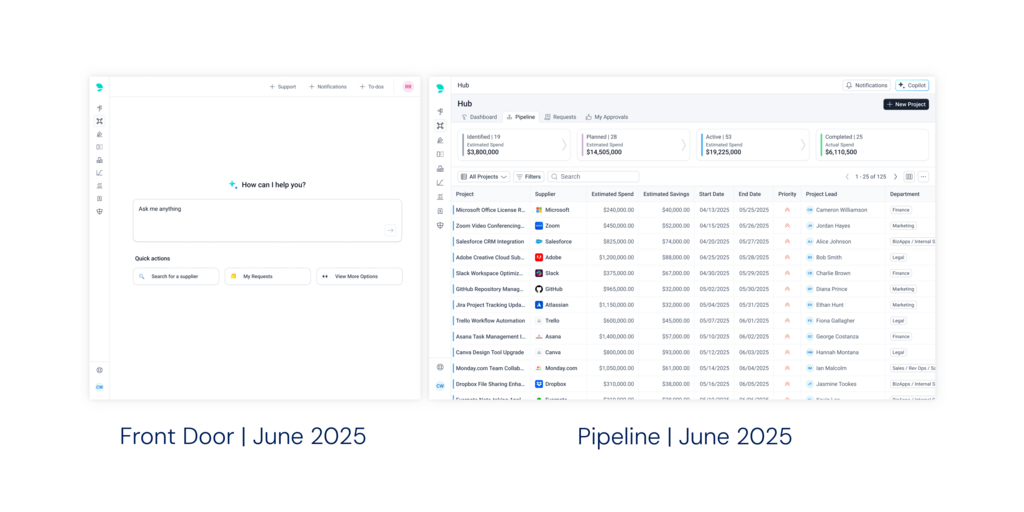Click the send arrow in the Ask box

point(390,230)
